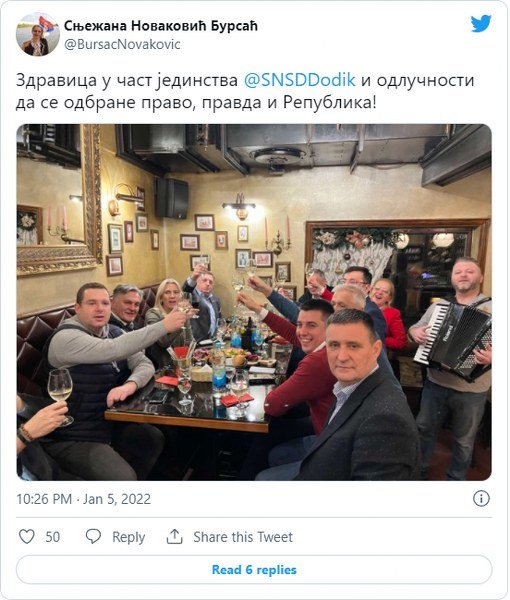Follow the @SNSDDodik mention link
The width and height of the screenshot is (510, 600).
(300, 80)
